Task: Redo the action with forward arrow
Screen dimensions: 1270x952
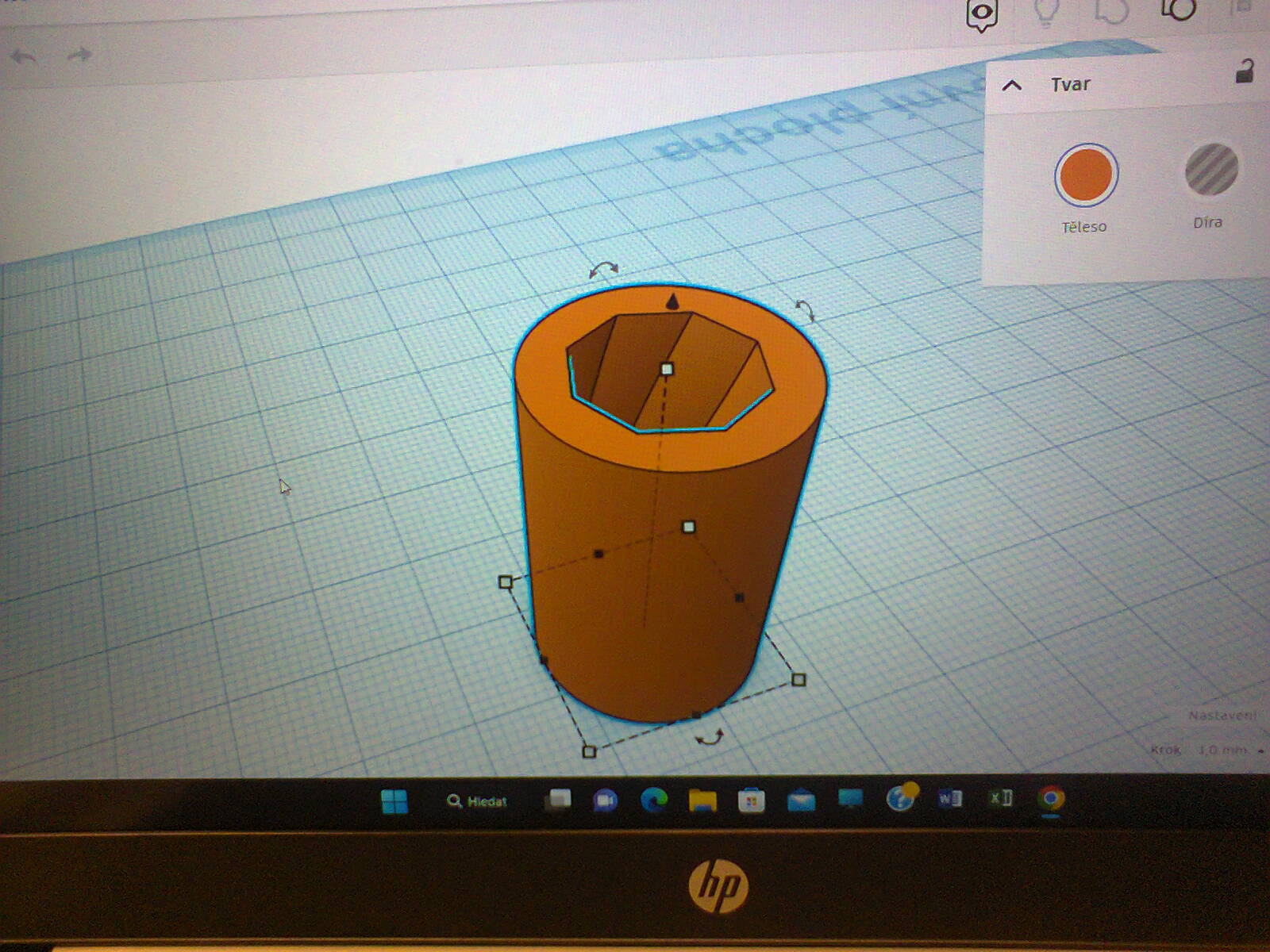Action: (79, 55)
